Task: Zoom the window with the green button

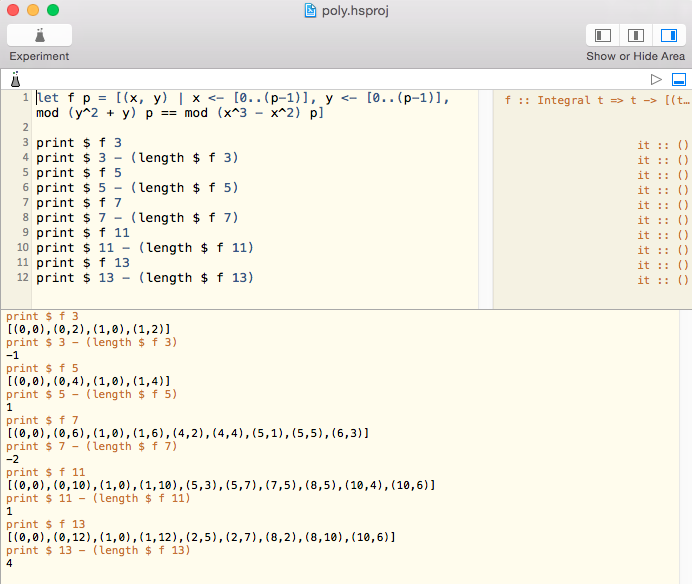Action: point(53,10)
